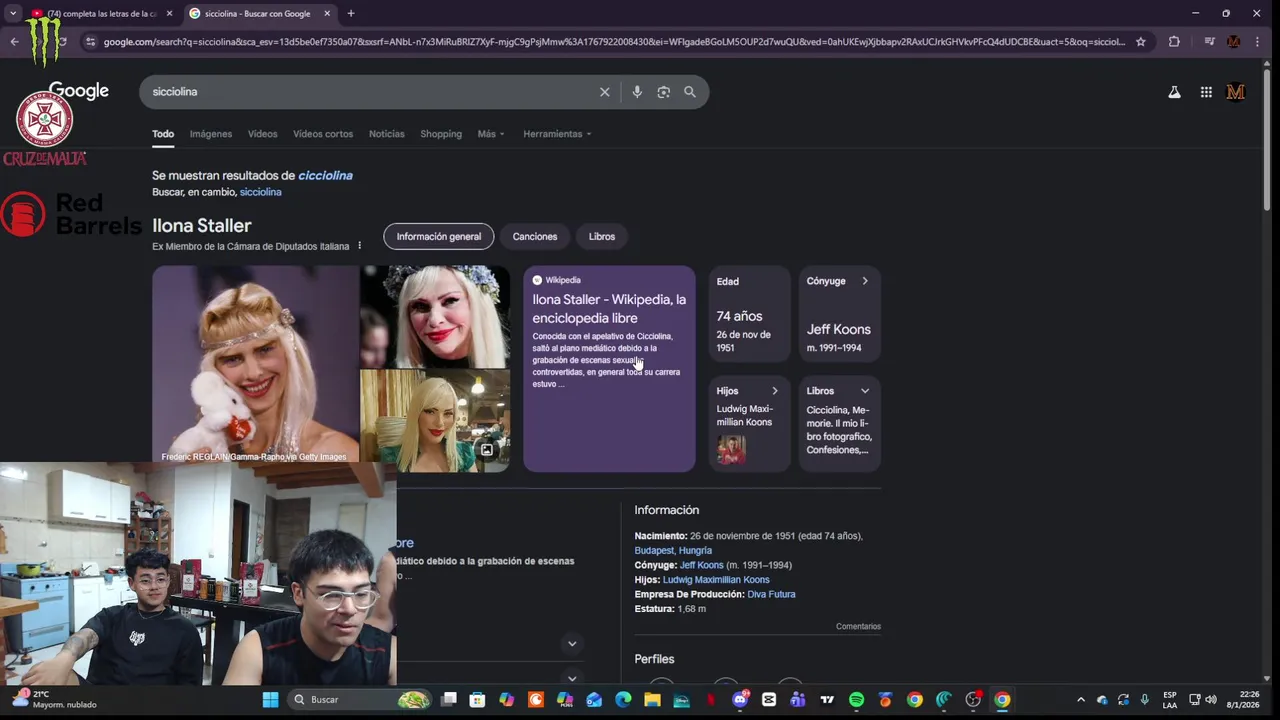Open TradingView from the taskbar

coord(827,700)
